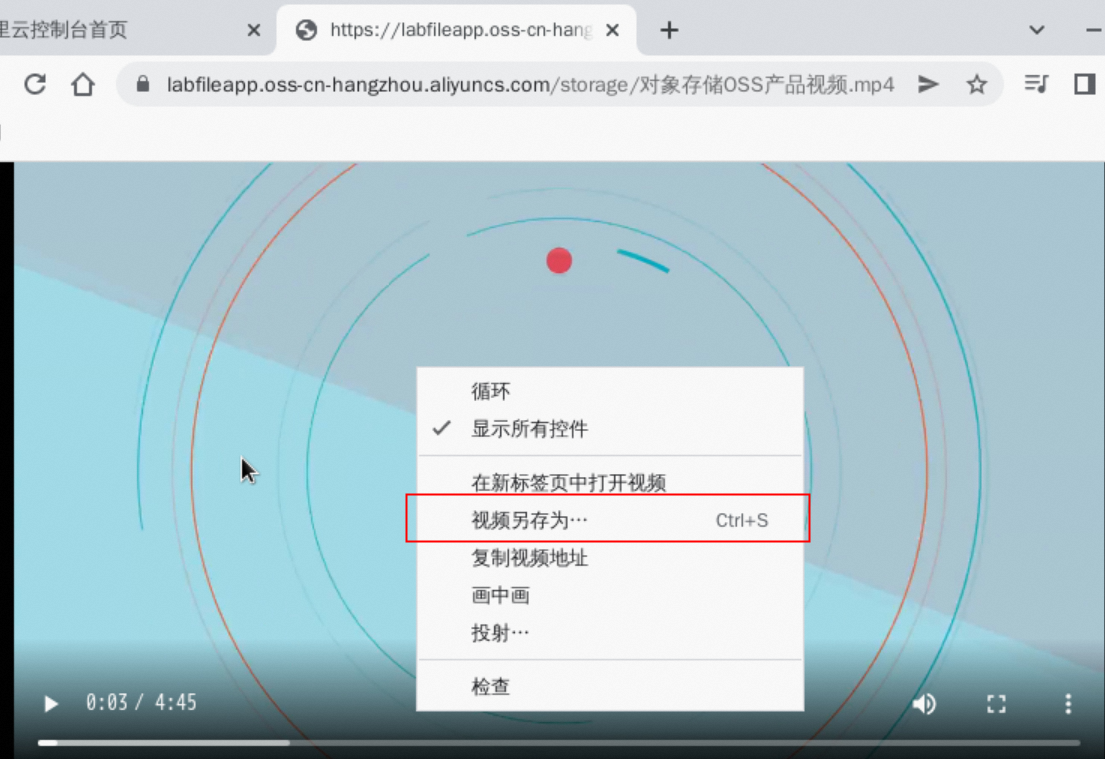This screenshot has width=1105, height=759.
Task: Toggle the side panel icon
Action: coord(1084,85)
